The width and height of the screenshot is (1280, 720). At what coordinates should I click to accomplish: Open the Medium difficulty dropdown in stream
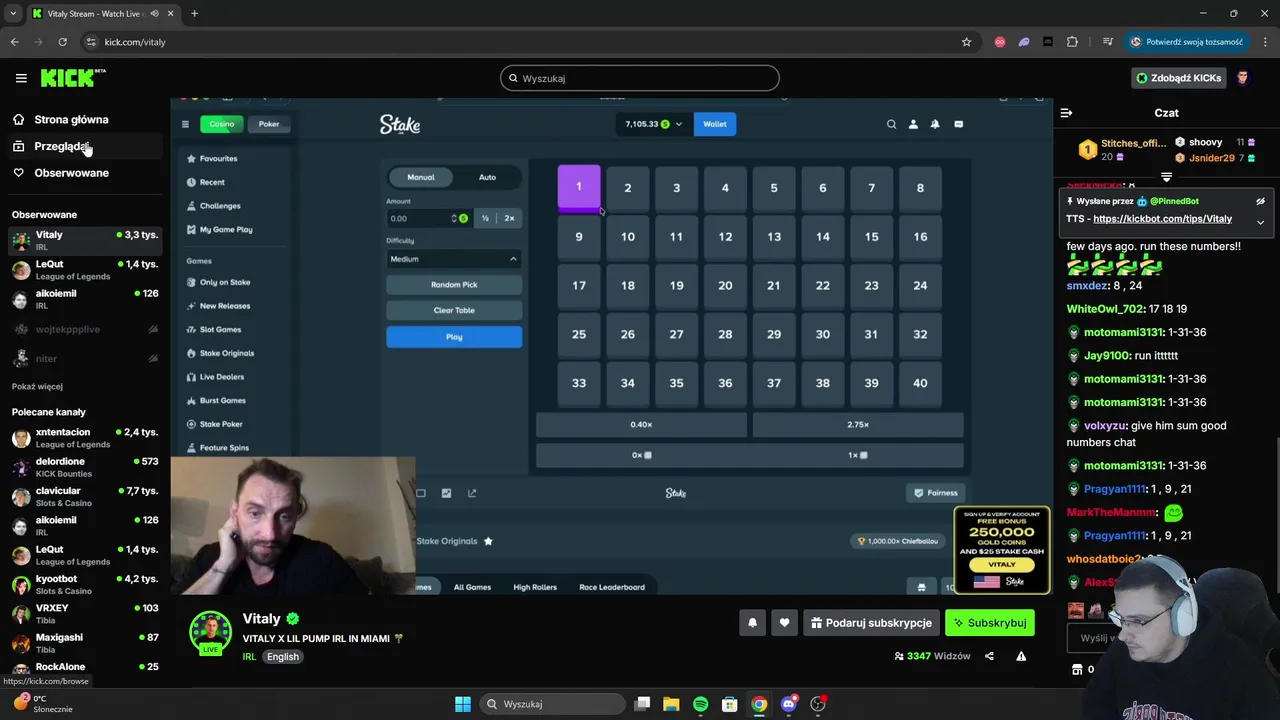click(454, 259)
